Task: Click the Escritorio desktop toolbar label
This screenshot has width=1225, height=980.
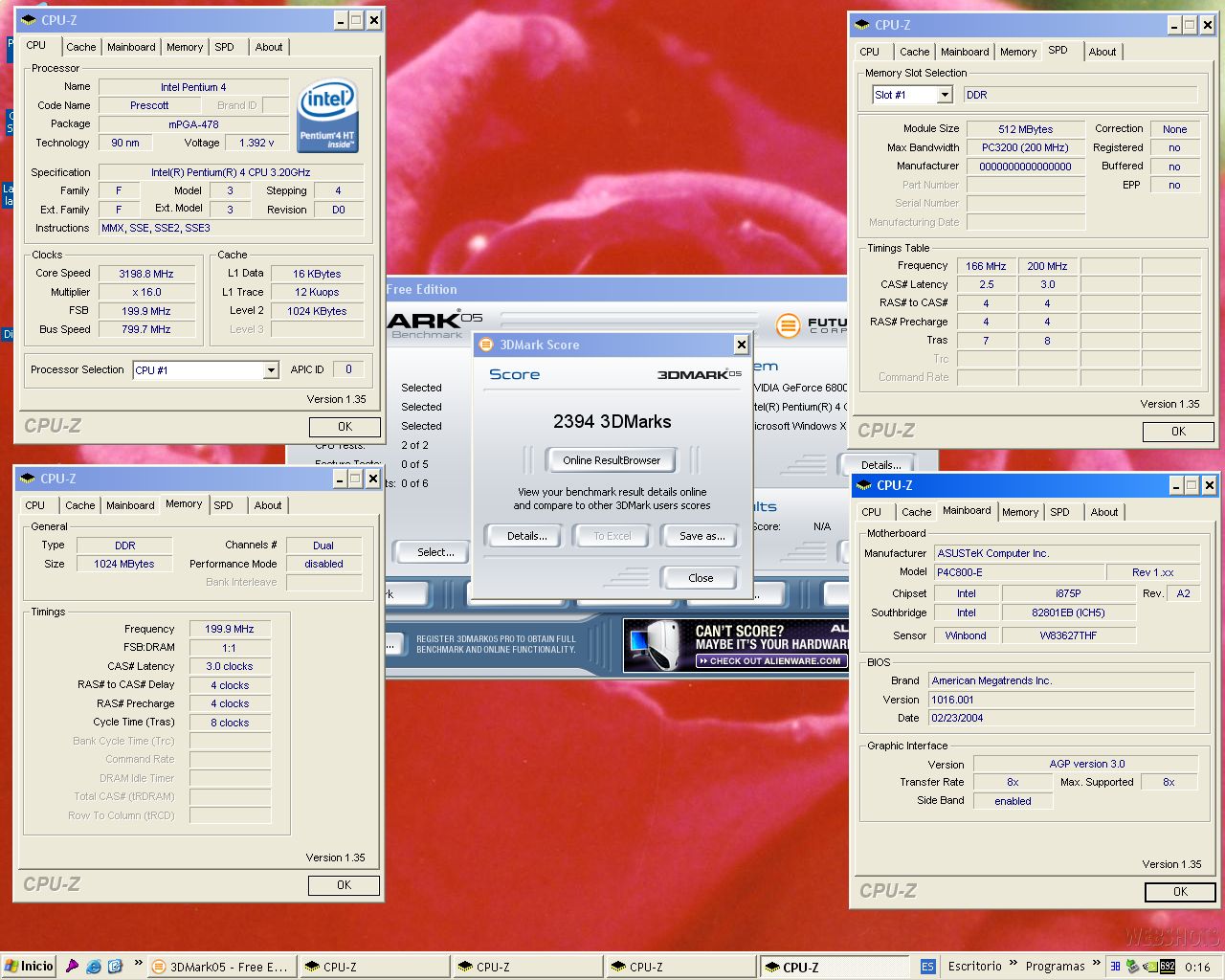Action: point(974,967)
